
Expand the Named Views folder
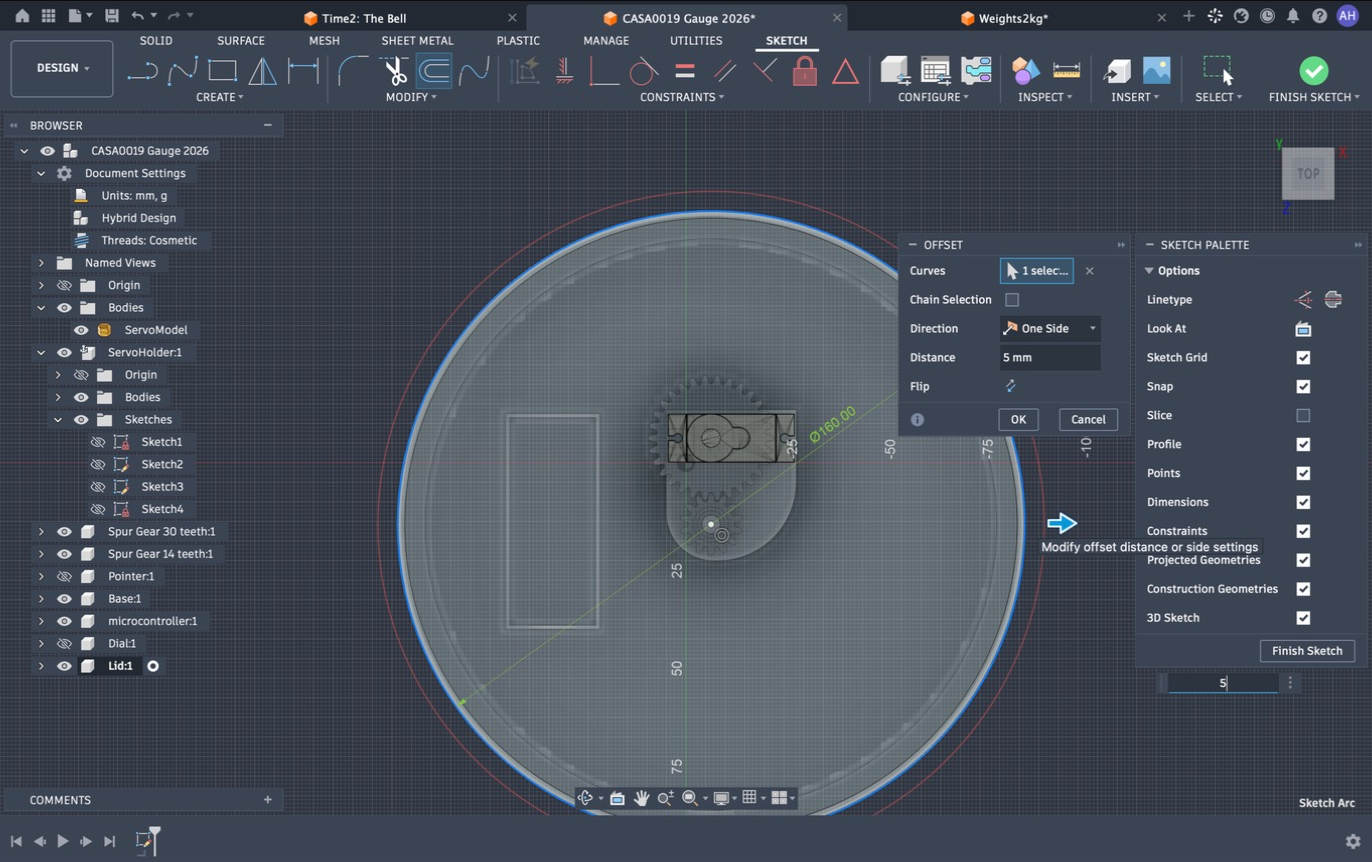pyautogui.click(x=41, y=263)
